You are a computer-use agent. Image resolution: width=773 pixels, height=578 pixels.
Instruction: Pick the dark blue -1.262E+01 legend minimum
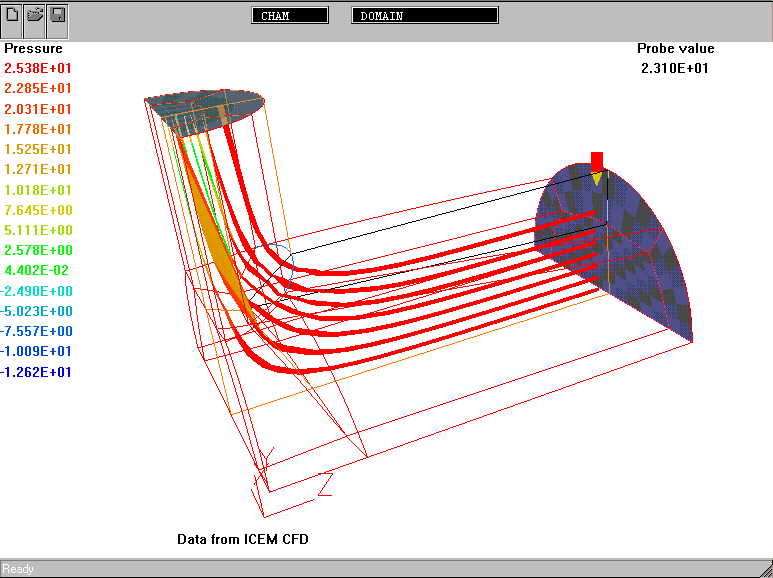pyautogui.click(x=38, y=372)
